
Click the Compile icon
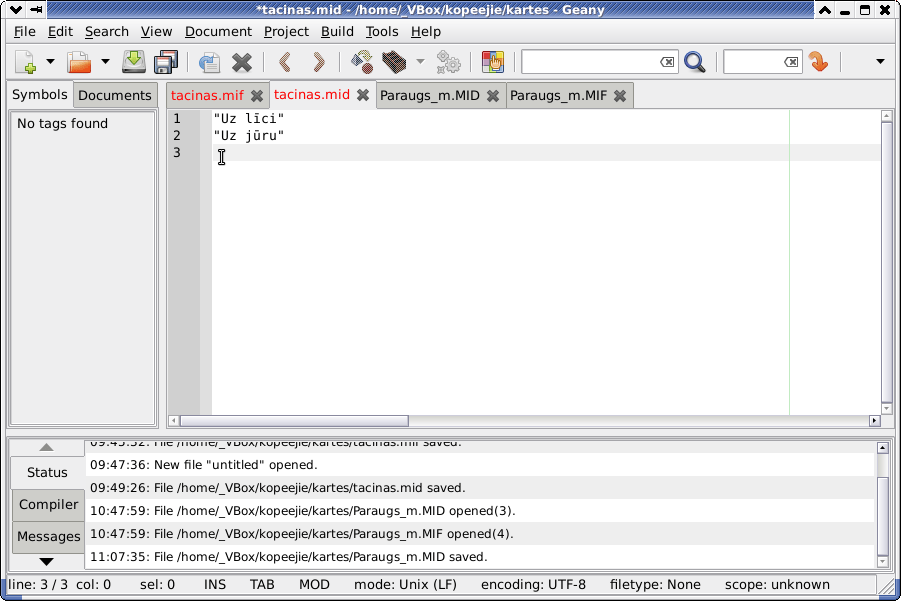[362, 62]
